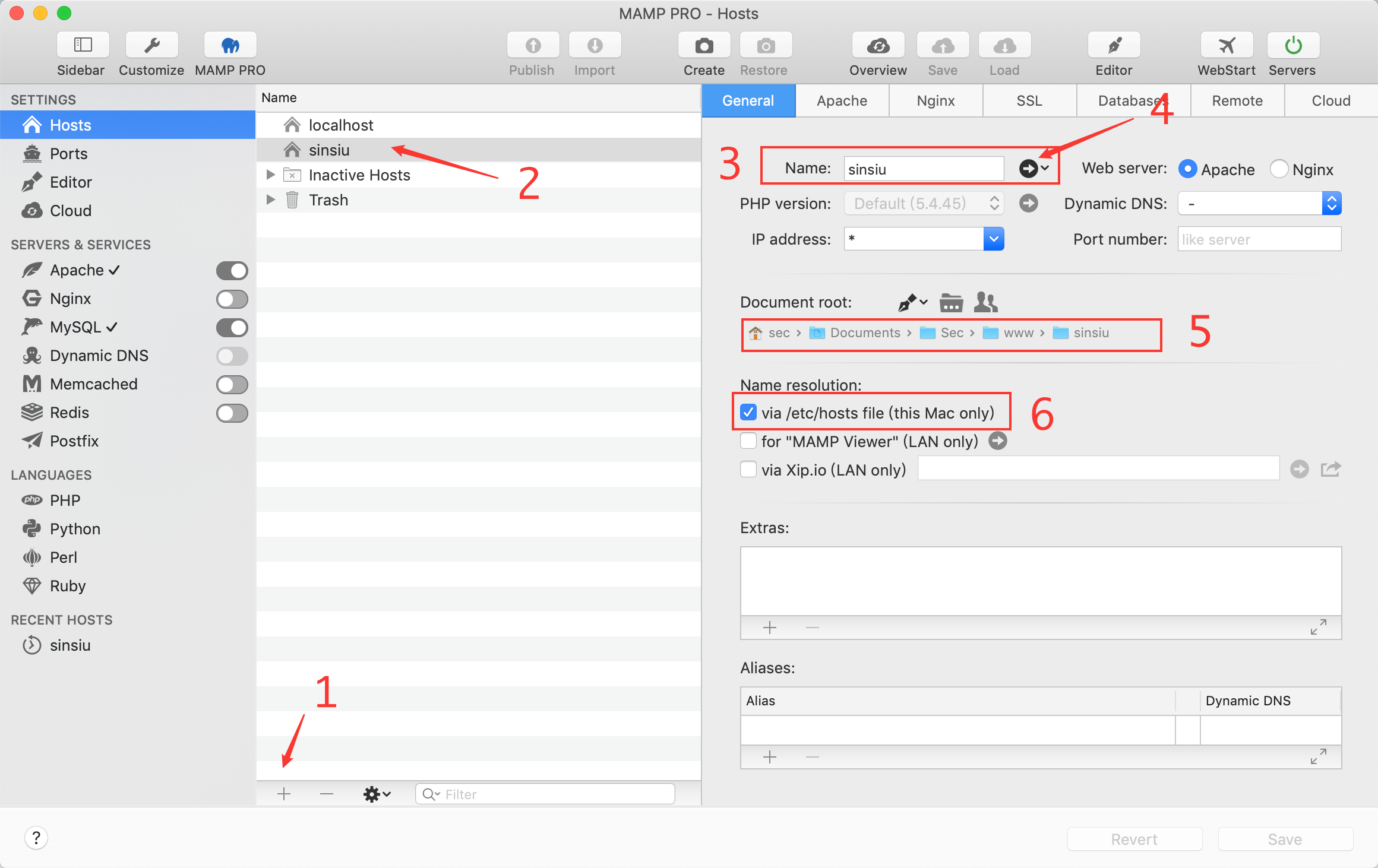Remove selected host with minus button

point(327,794)
